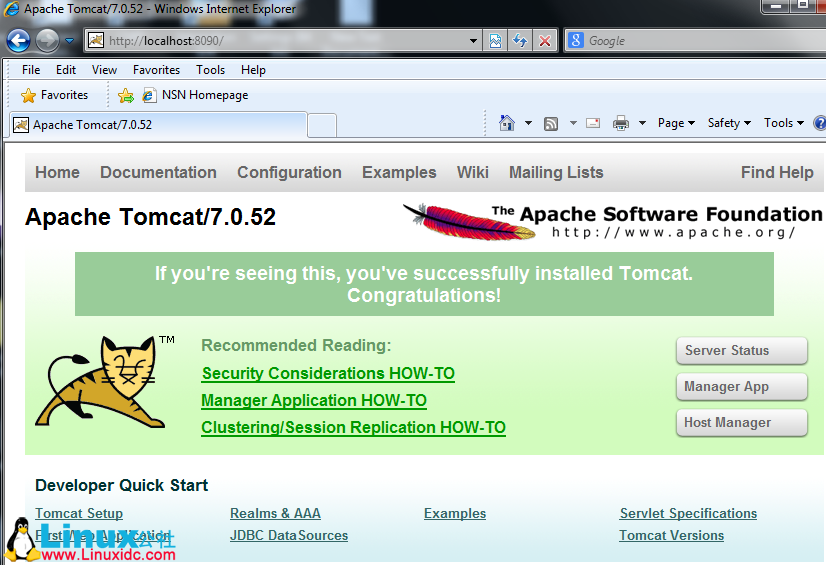
Task: Click the Read Mail icon
Action: tap(593, 123)
